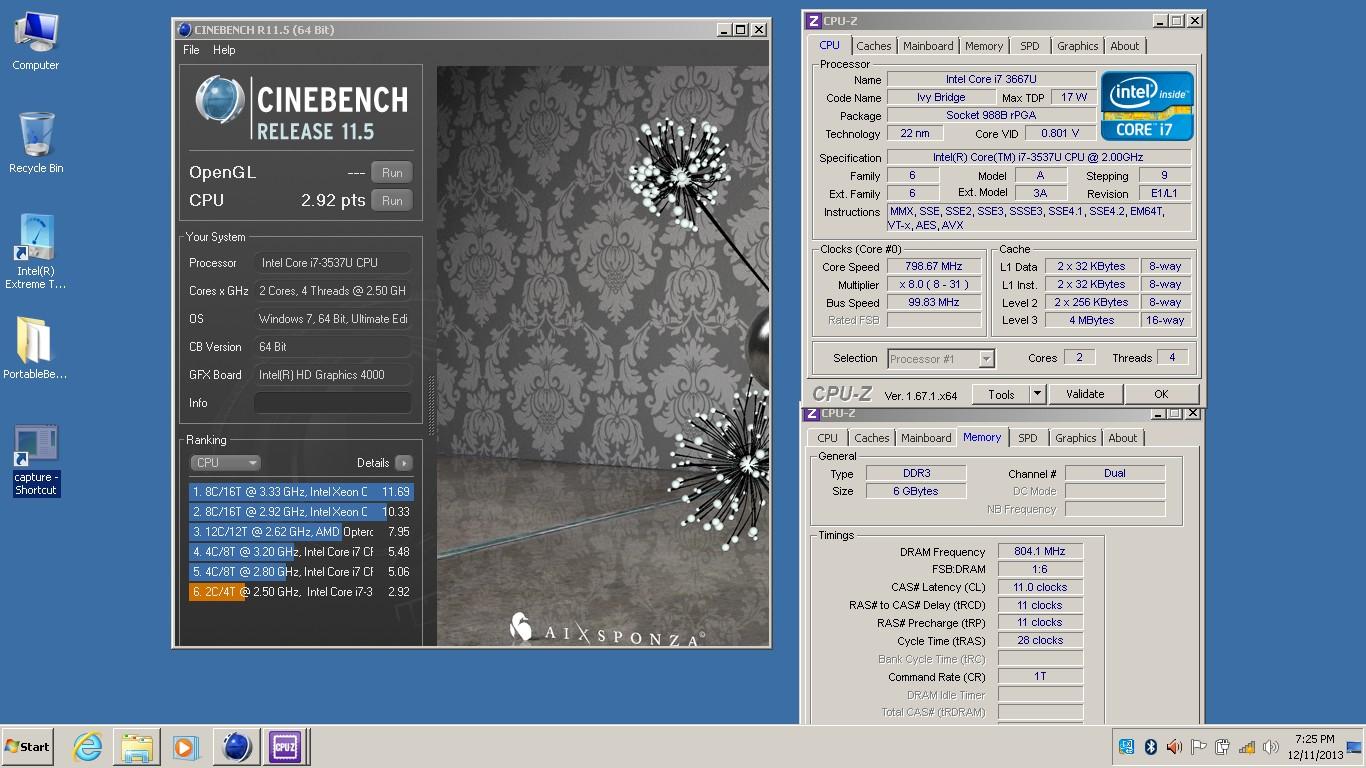
Task: Click the Start button
Action: tap(27, 746)
